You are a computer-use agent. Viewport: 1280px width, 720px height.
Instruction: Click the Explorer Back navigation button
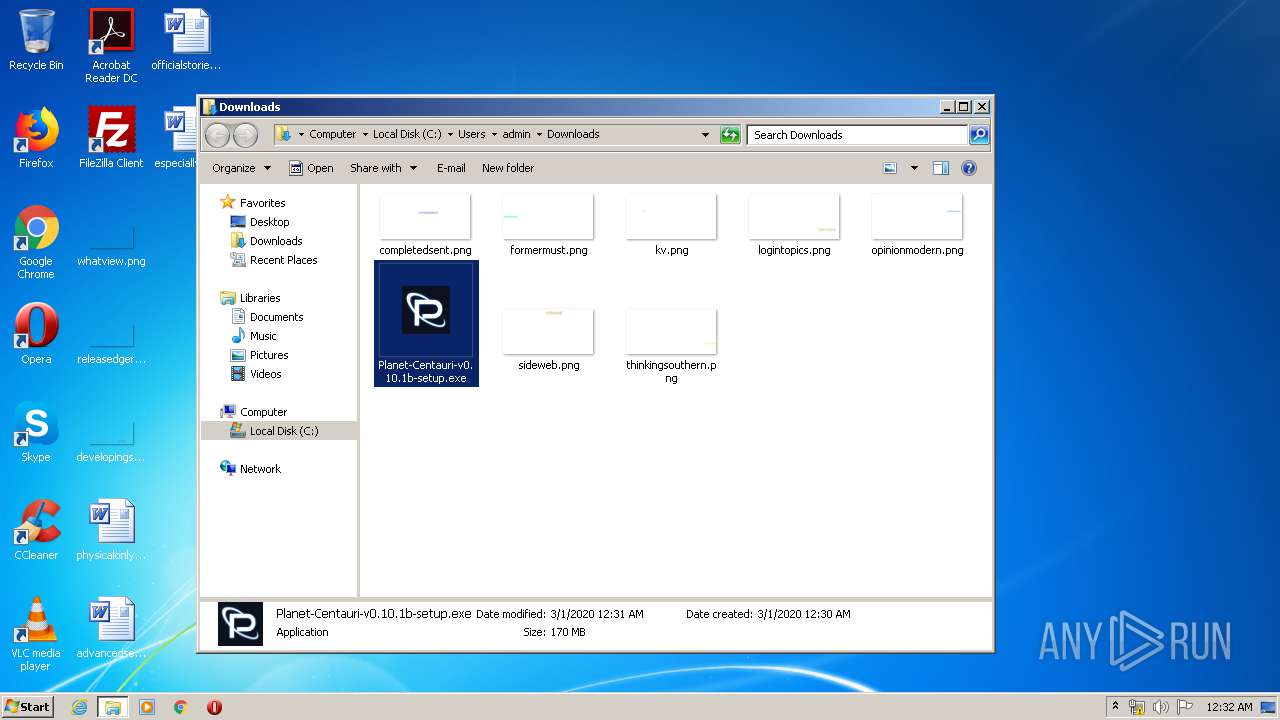tap(217, 135)
